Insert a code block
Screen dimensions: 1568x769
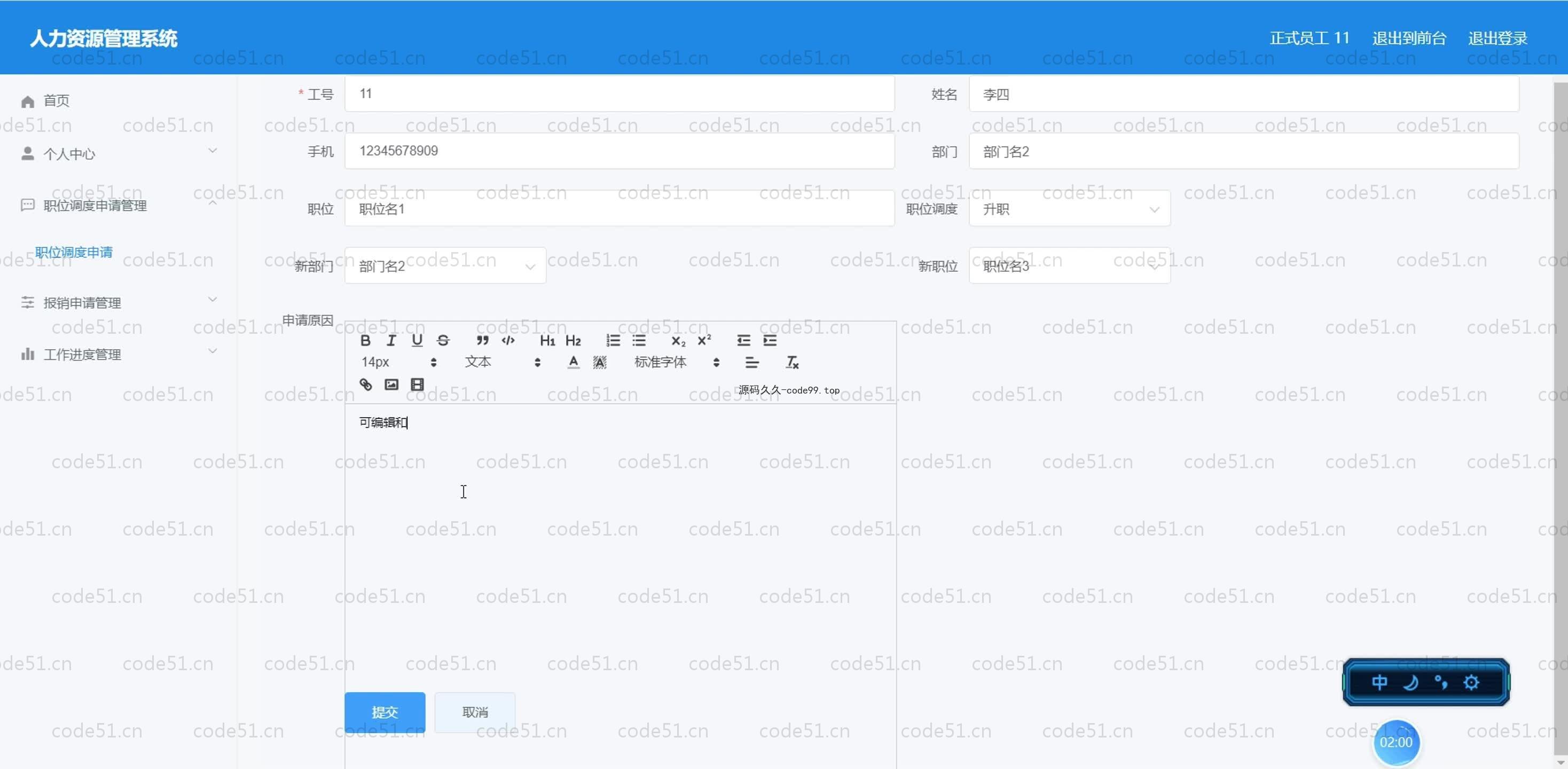tap(508, 340)
